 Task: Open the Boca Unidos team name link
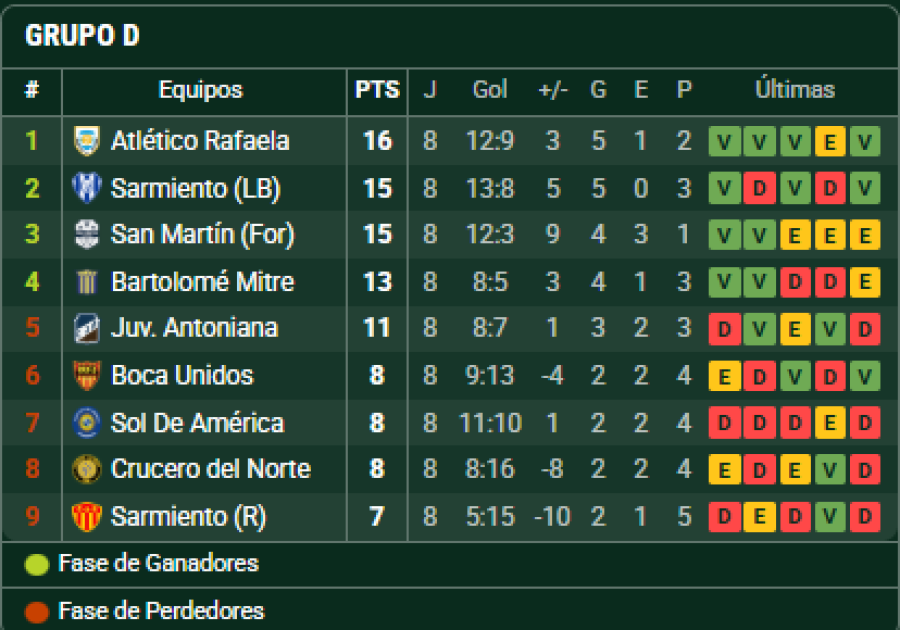(182, 376)
